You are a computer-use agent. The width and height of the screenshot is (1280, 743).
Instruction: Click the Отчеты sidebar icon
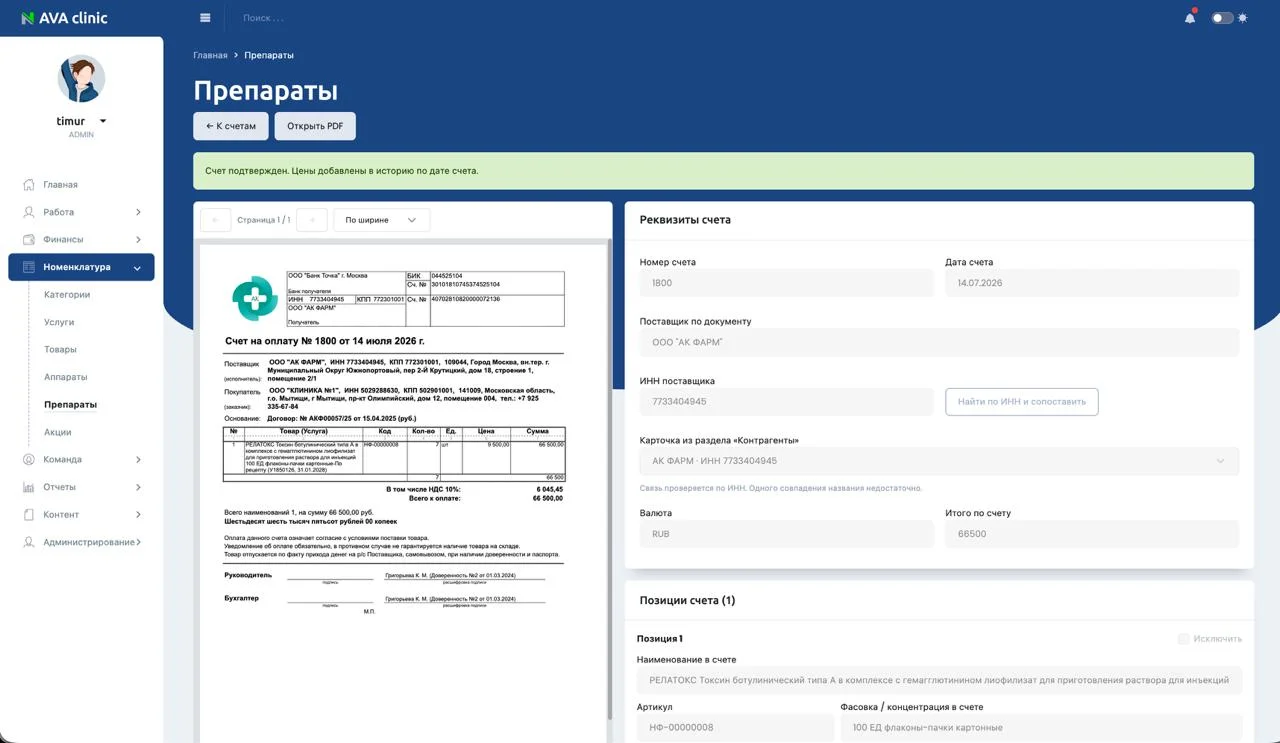pos(28,487)
